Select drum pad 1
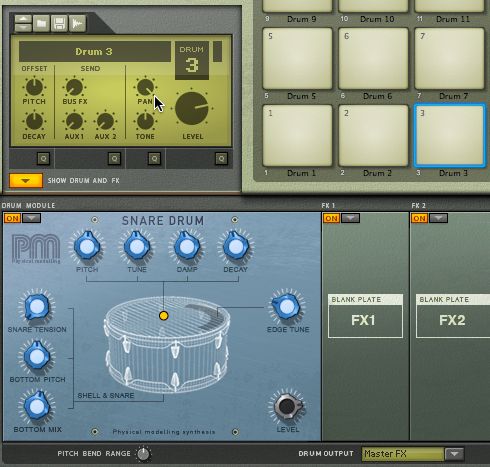 (x=297, y=135)
